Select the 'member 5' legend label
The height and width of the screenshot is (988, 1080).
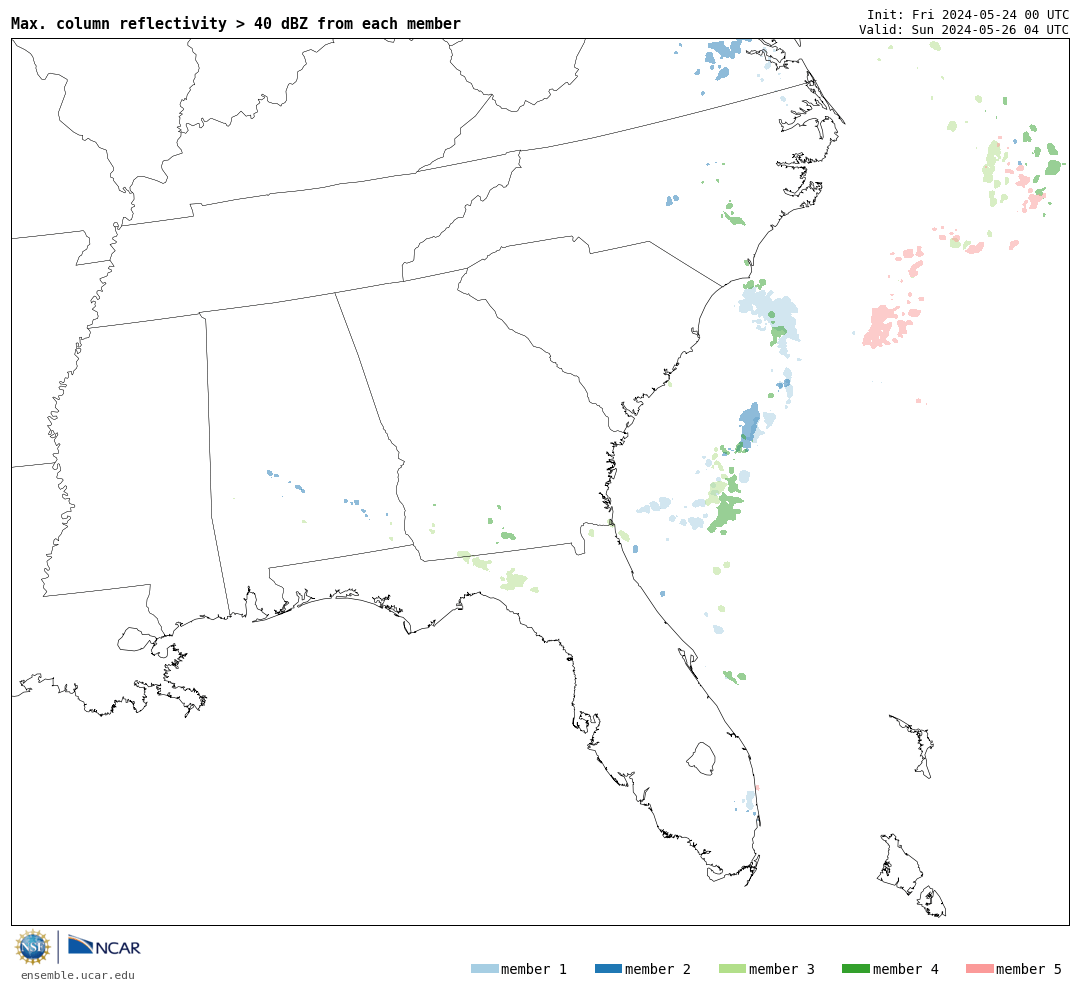click(1029, 969)
